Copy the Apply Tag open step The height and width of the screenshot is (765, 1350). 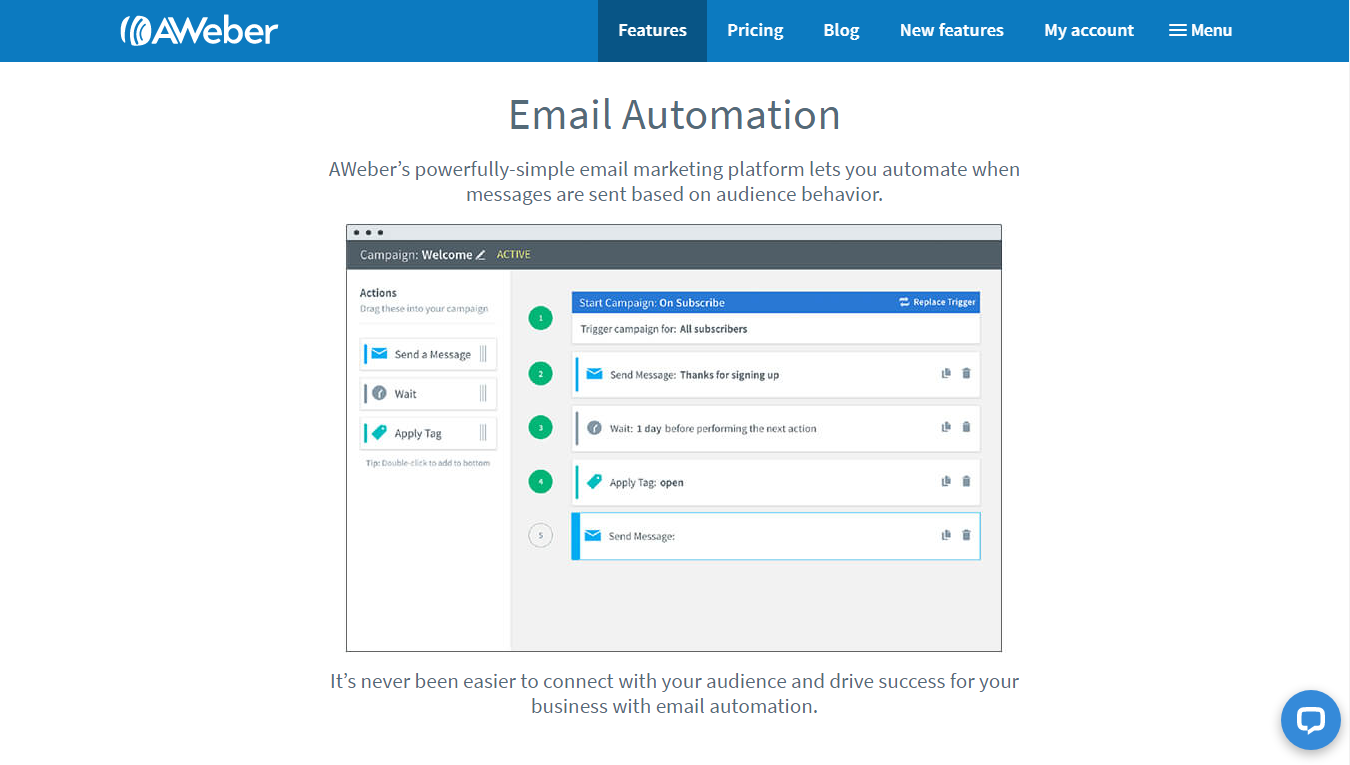pos(946,481)
